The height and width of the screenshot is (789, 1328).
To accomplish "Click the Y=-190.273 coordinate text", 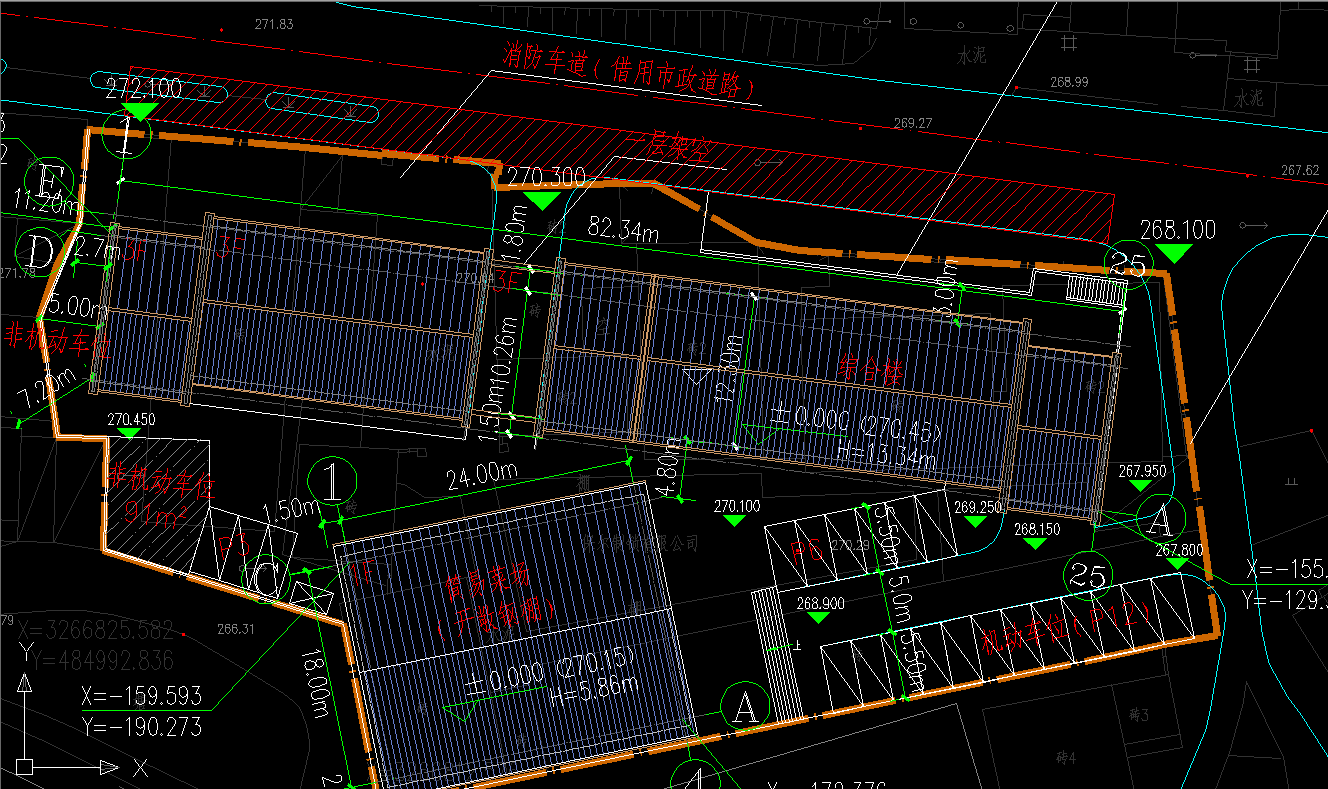I will point(141,726).
